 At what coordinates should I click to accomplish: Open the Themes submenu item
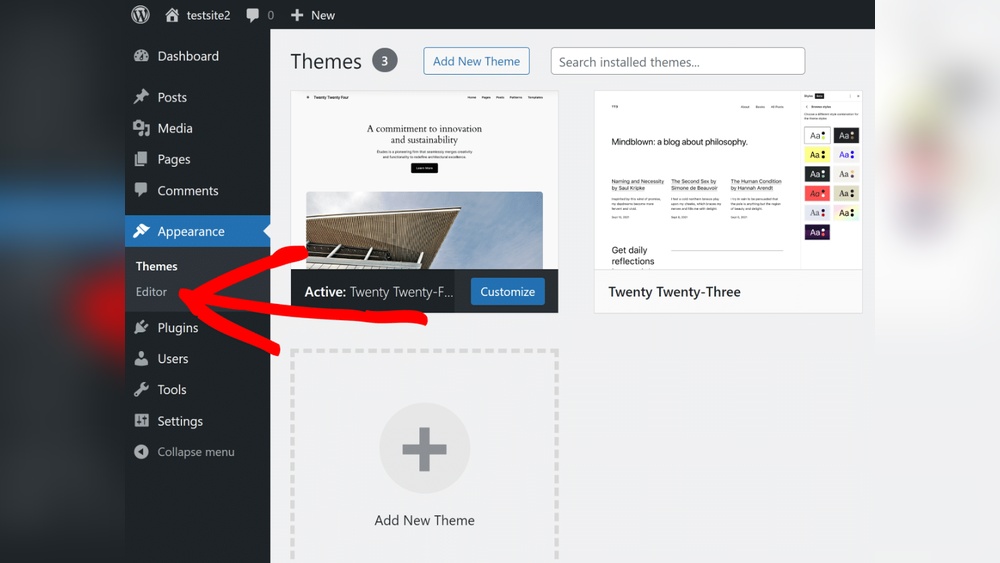(x=156, y=266)
